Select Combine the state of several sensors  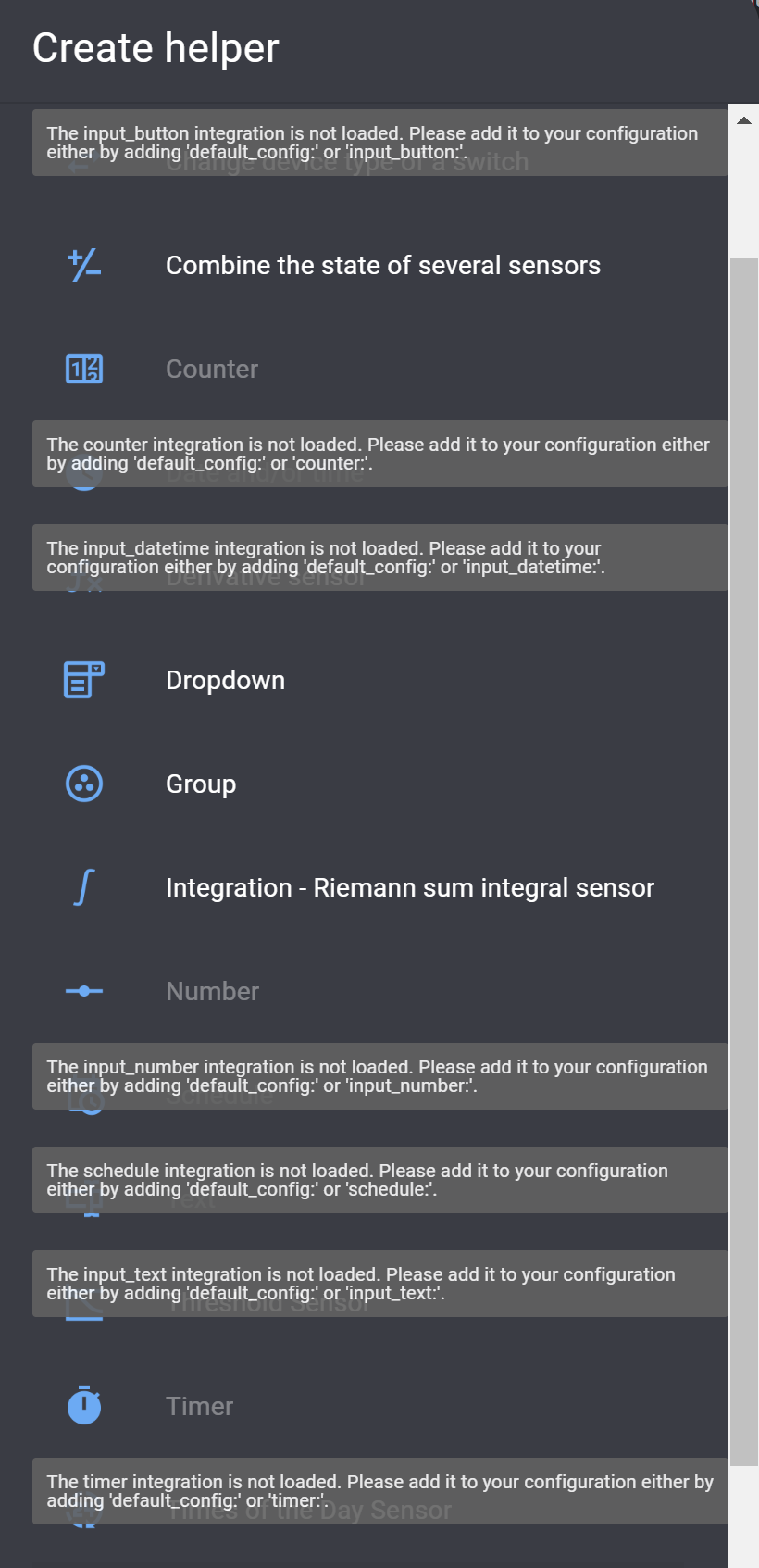(x=382, y=265)
